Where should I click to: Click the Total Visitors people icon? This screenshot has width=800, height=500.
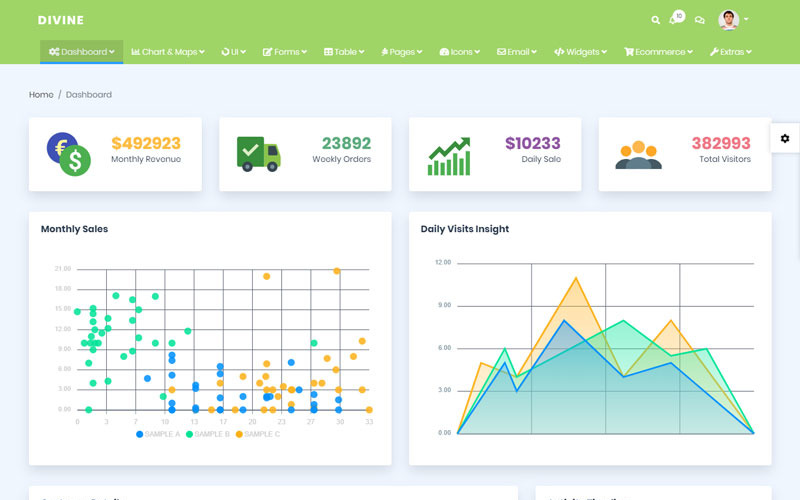[x=638, y=155]
